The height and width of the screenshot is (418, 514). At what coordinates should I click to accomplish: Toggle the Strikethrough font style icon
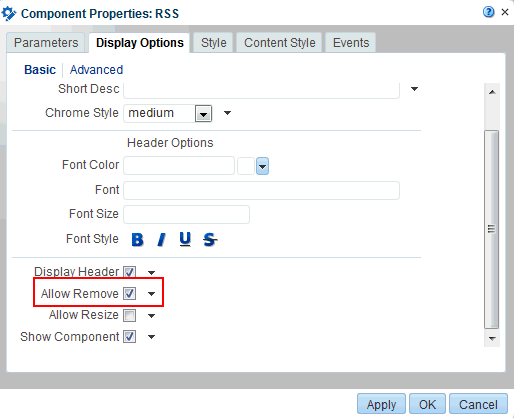(210, 239)
